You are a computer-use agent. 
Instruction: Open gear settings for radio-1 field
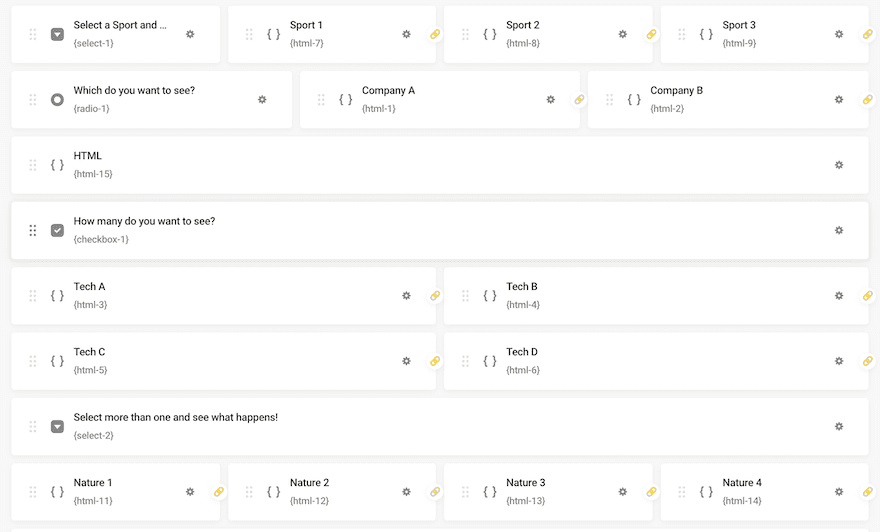click(262, 100)
